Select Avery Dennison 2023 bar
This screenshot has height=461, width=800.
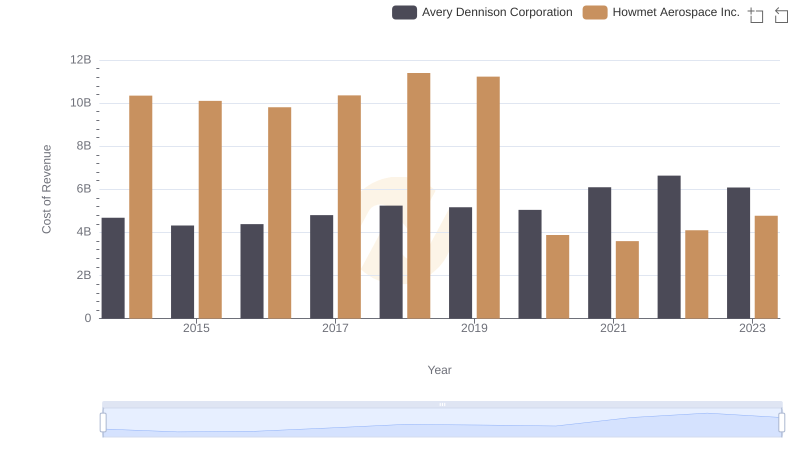pos(738,253)
